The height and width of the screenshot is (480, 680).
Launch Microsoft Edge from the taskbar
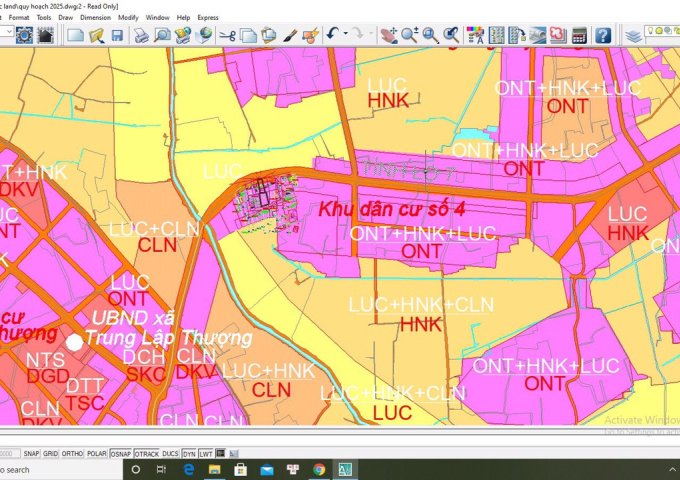tap(189, 470)
